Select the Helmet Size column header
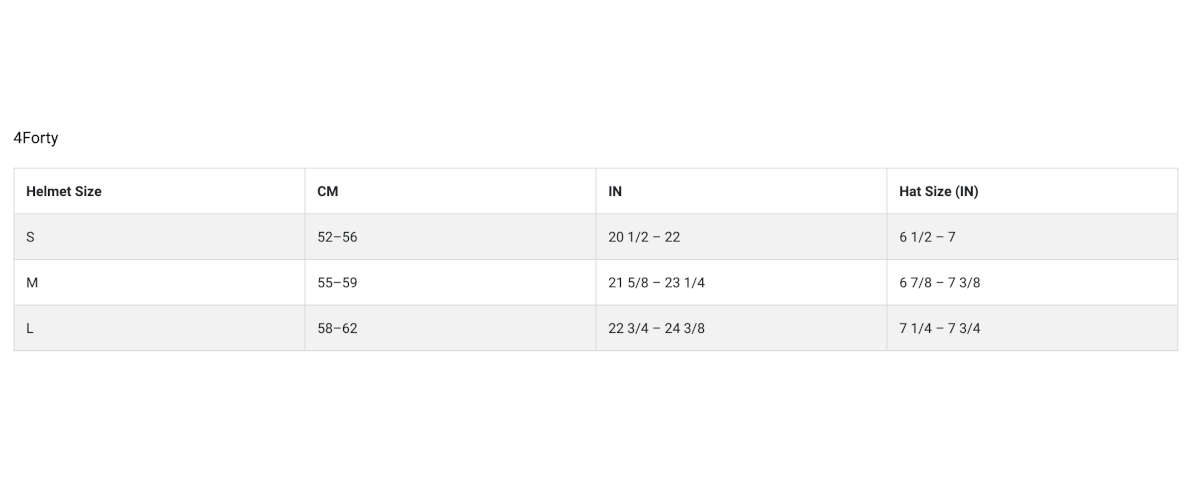Screen dimensions: 1200x500 (64, 191)
